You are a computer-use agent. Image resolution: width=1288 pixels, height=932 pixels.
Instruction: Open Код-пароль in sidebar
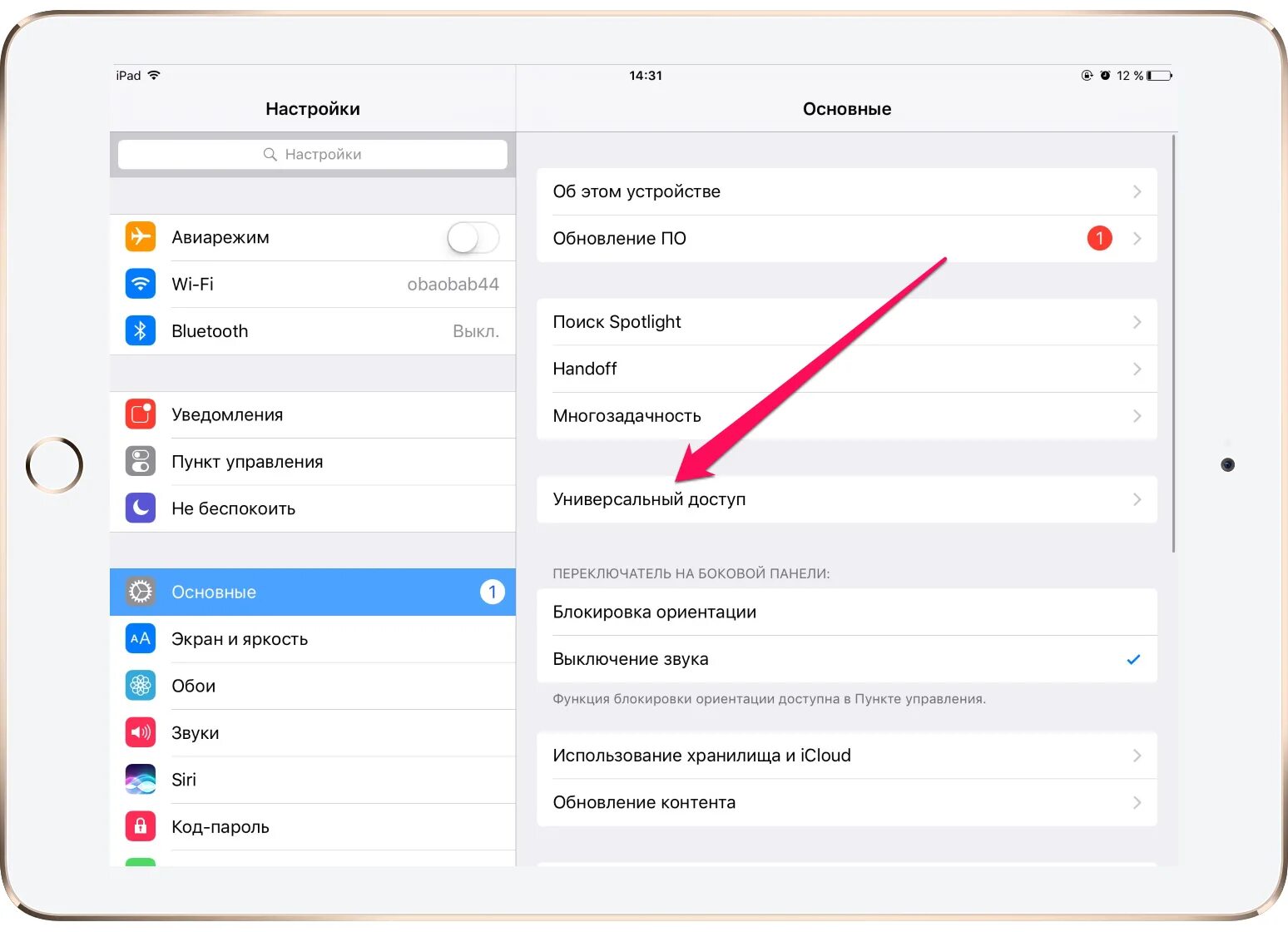pyautogui.click(x=313, y=826)
